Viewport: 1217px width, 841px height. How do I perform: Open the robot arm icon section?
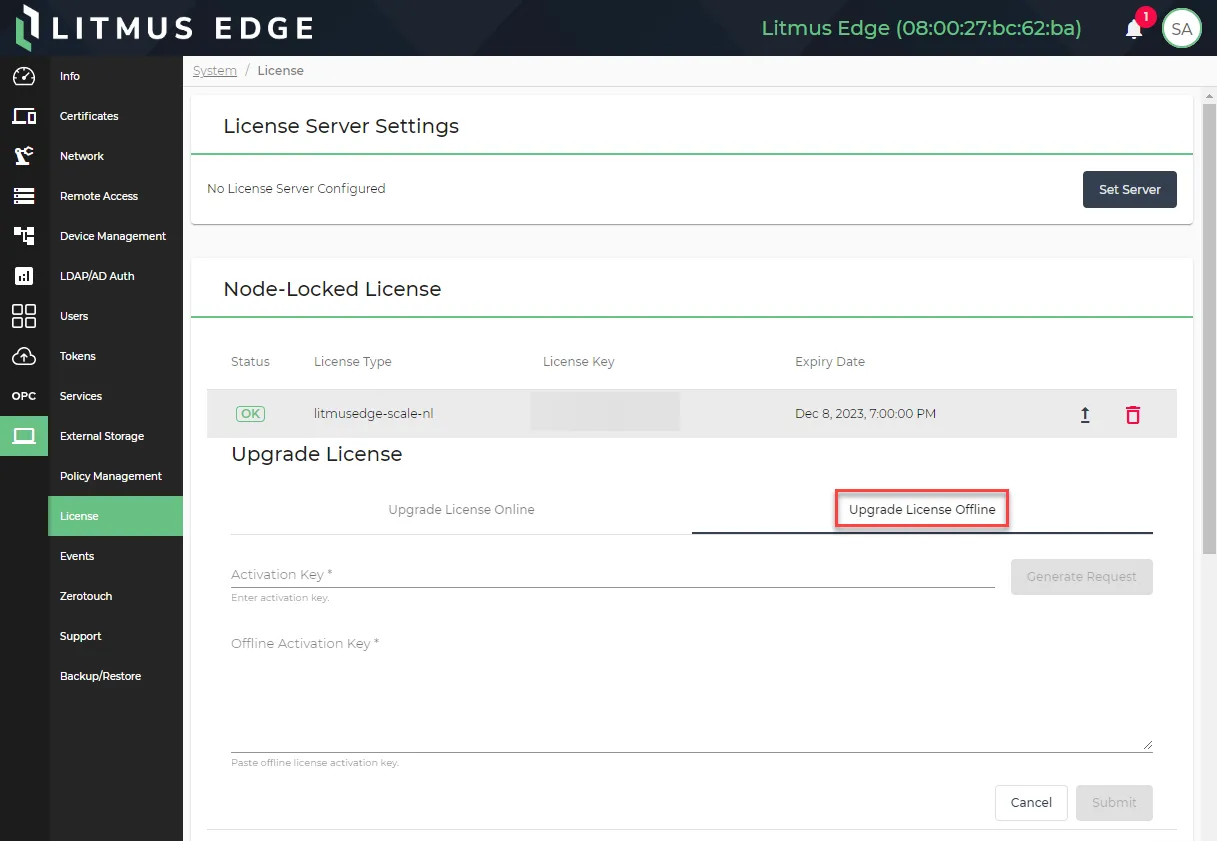24,156
